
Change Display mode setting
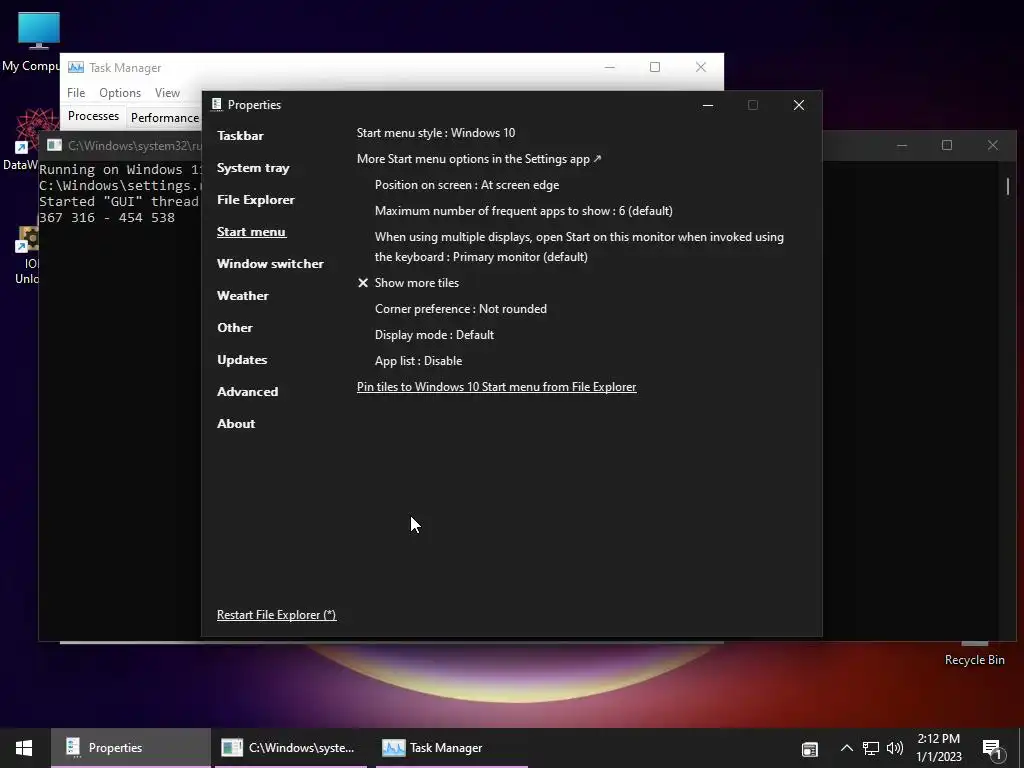point(434,336)
